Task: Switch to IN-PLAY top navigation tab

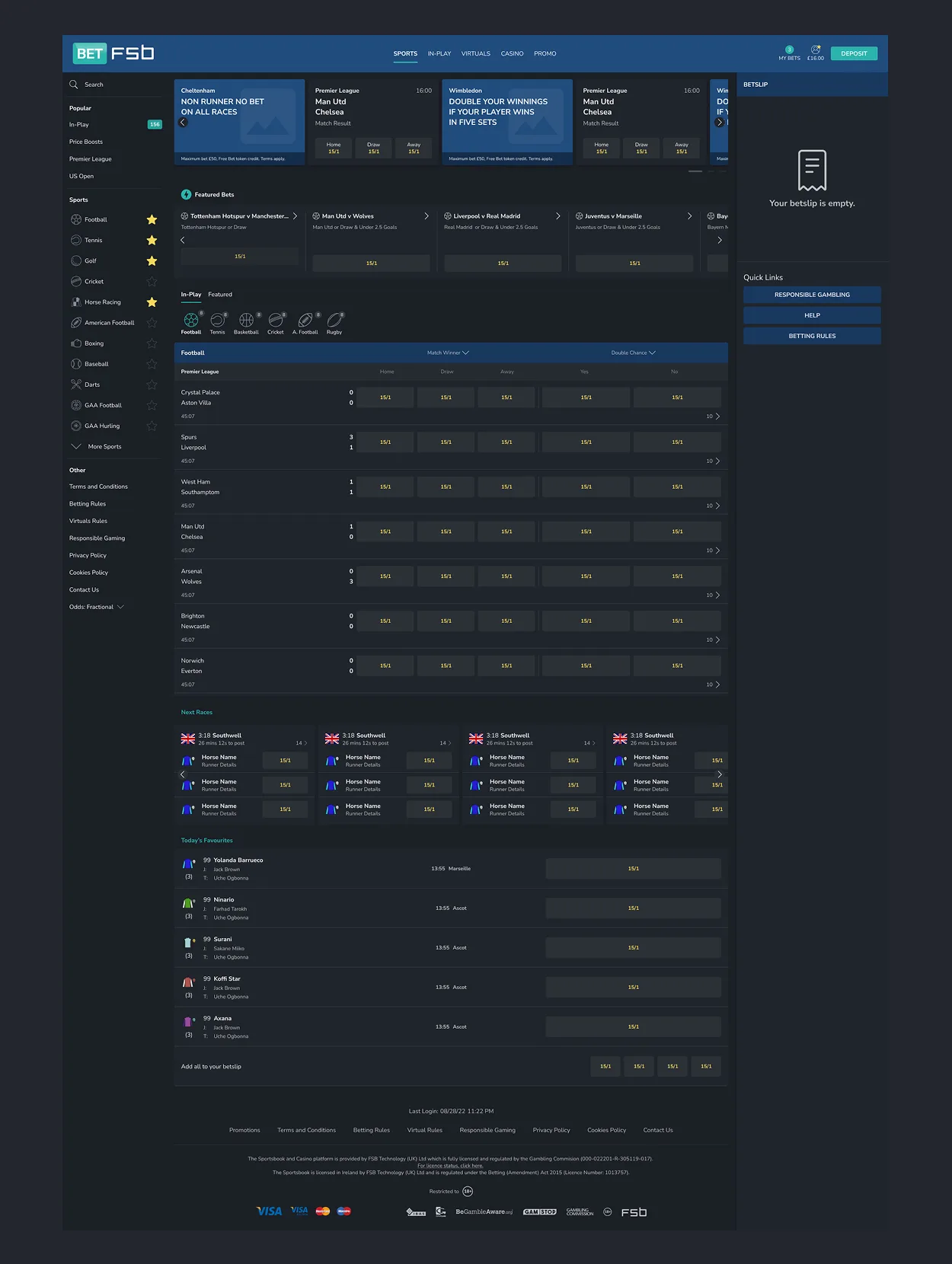Action: click(439, 53)
